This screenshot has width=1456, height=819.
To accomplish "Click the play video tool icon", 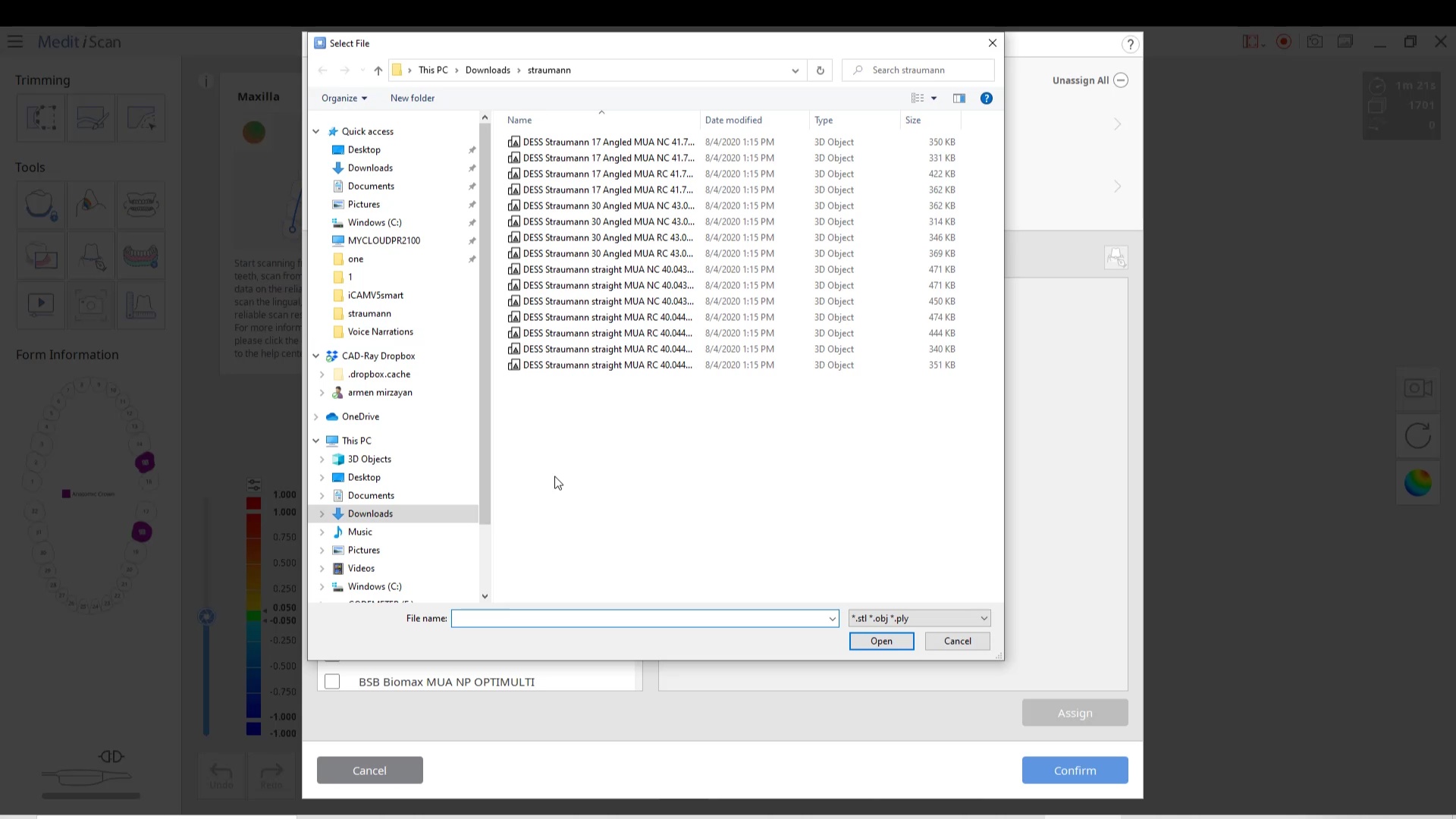I will coord(41,305).
